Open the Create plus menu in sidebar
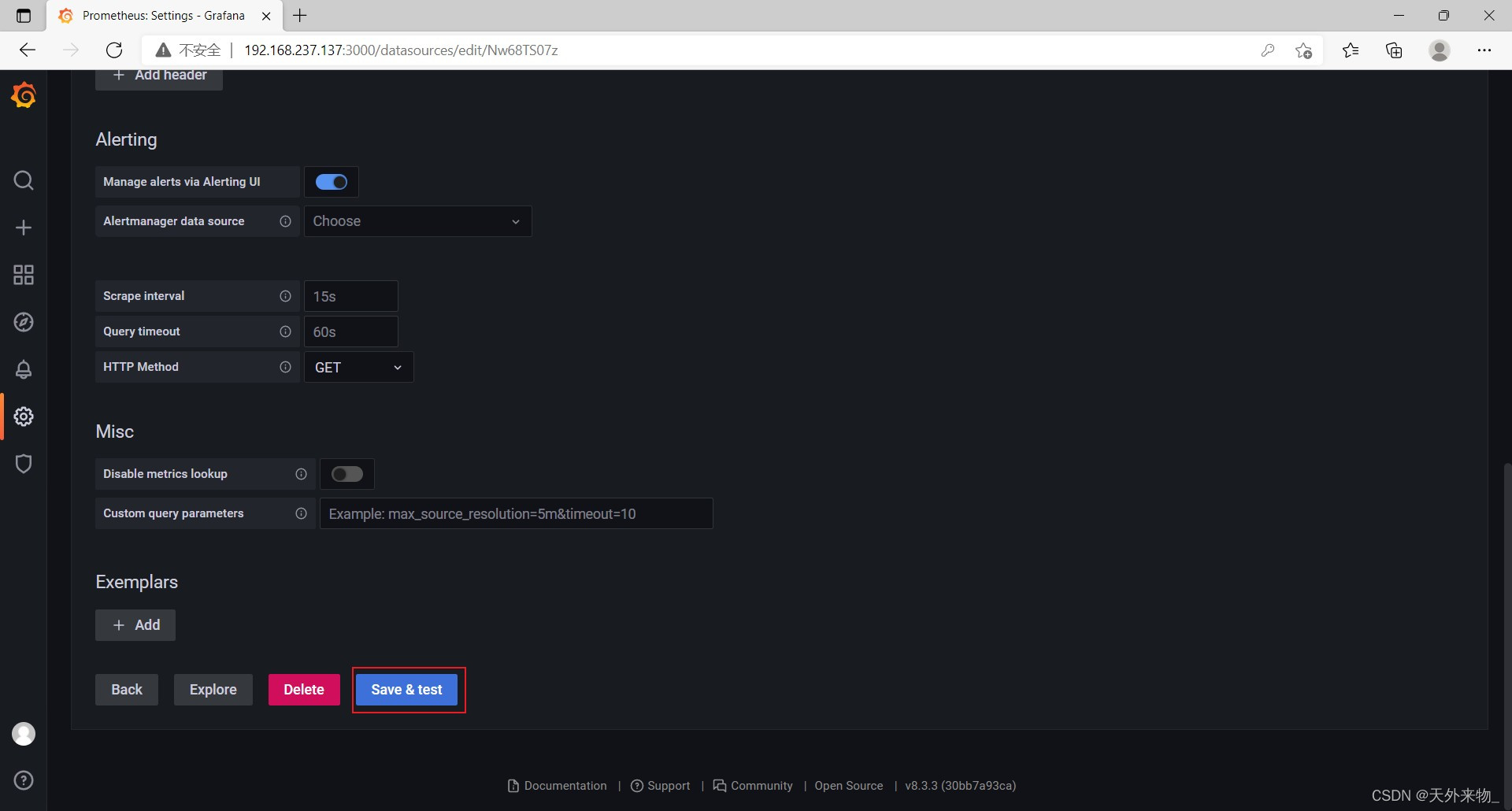Screen dimensions: 1512x811 (x=24, y=228)
